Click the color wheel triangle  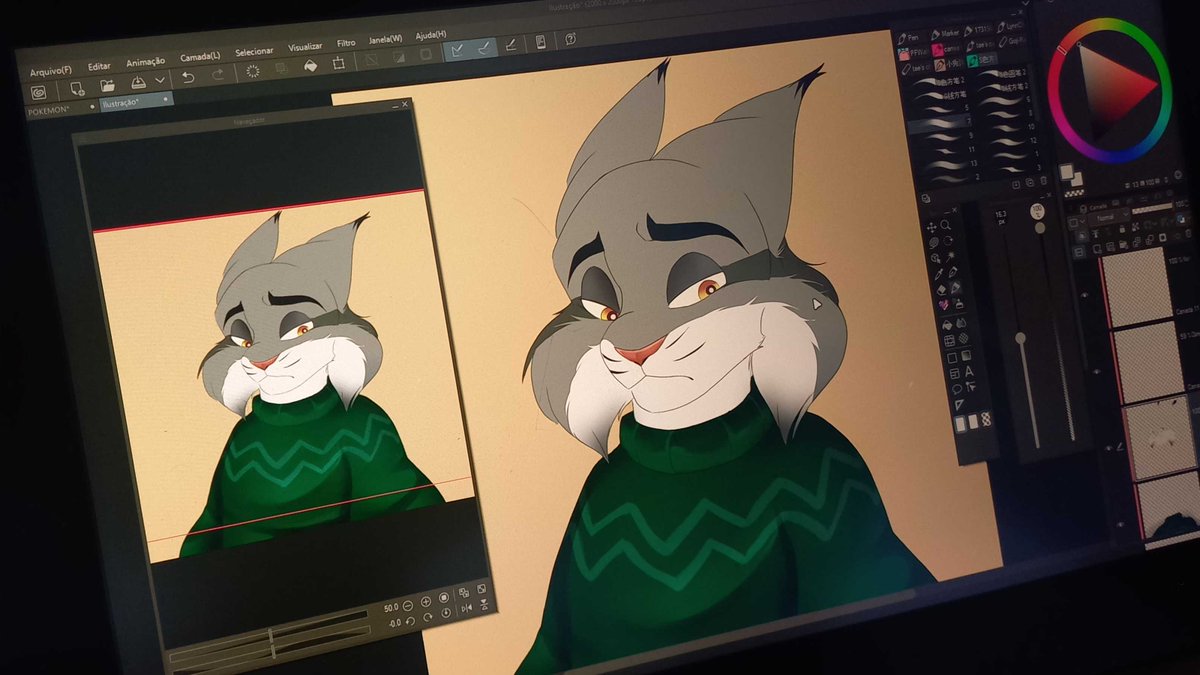coord(1113,95)
